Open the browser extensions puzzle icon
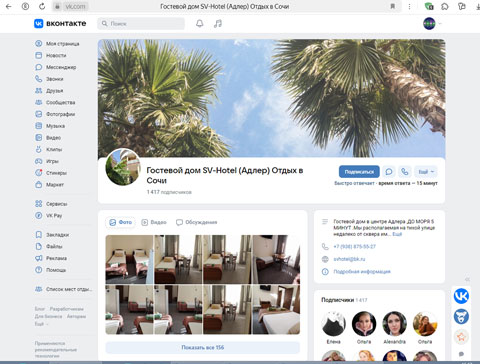480x364 pixels. [x=445, y=6]
